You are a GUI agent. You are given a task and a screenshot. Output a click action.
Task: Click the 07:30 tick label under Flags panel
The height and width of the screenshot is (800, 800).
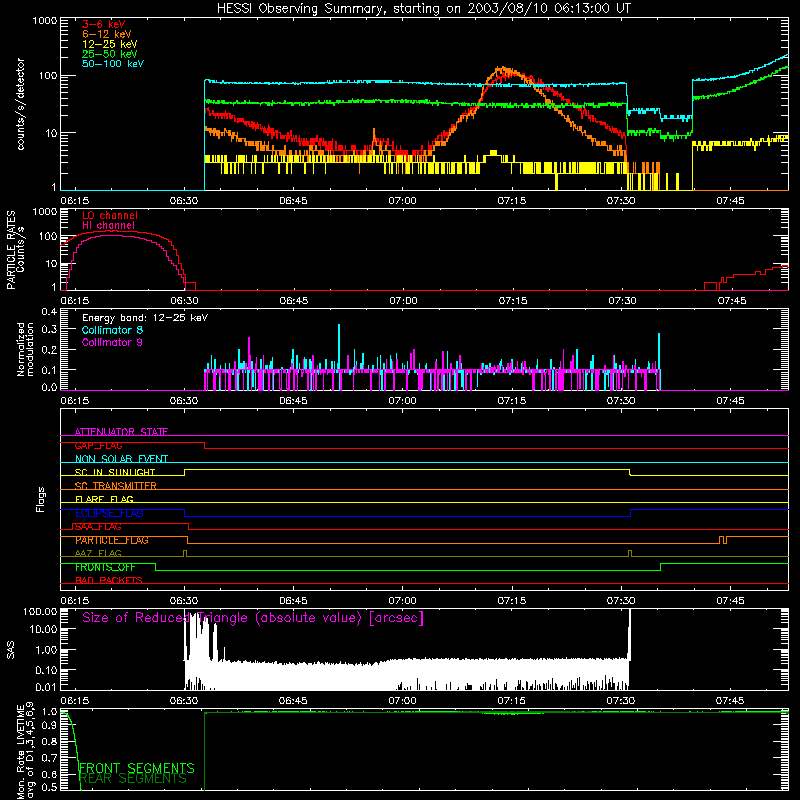[621, 601]
